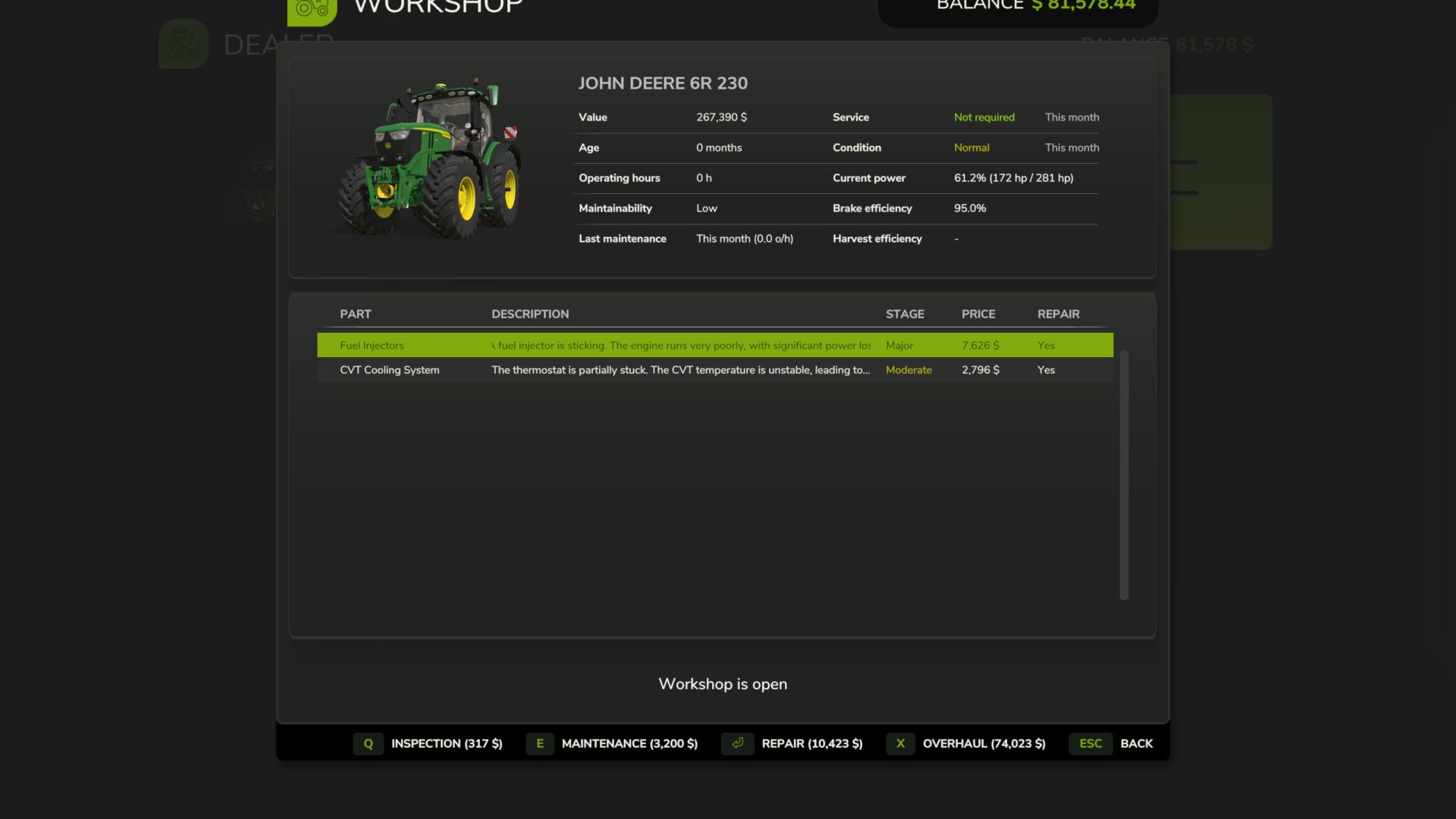This screenshot has width=1456, height=819.
Task: Click the fuel injector sticking description
Action: coord(681,345)
